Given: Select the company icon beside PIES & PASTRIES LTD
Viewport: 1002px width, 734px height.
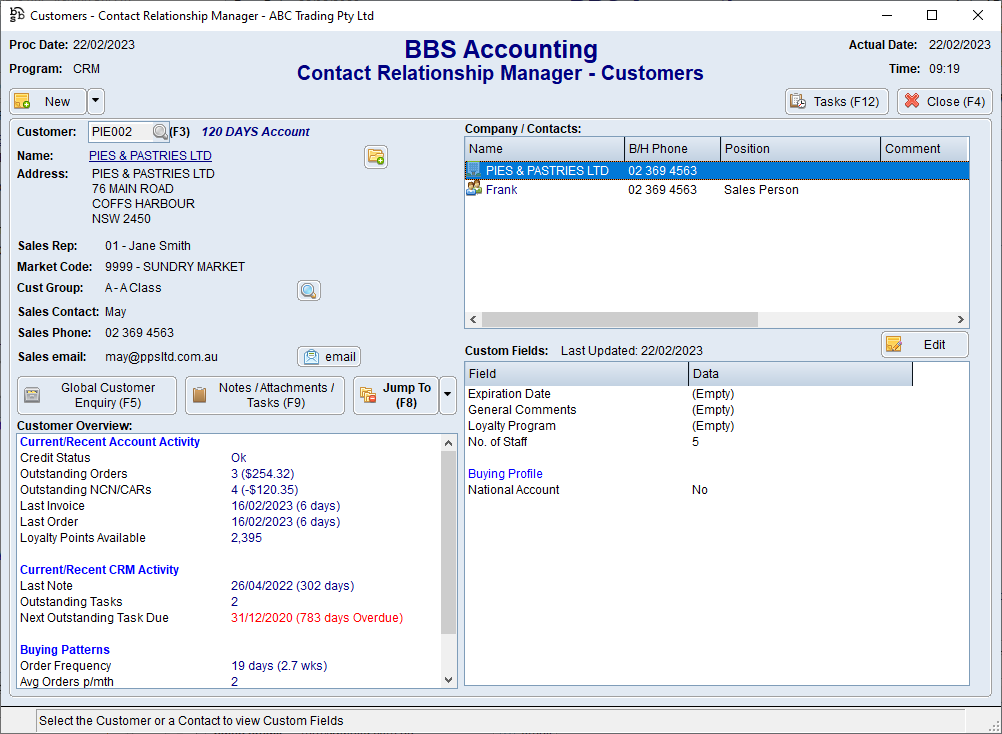Looking at the screenshot, I should pyautogui.click(x=473, y=170).
